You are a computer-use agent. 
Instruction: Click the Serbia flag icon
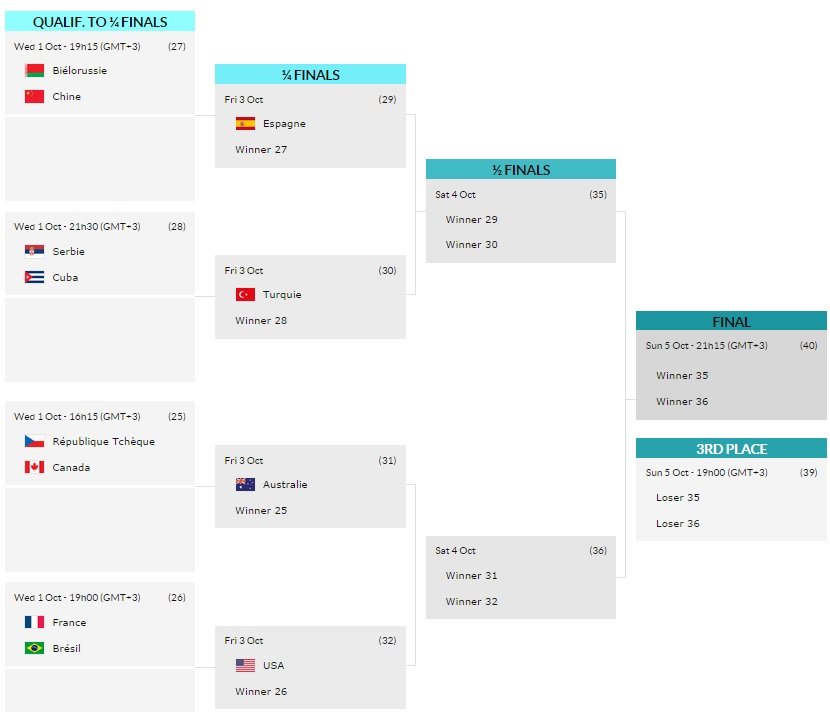click(34, 252)
